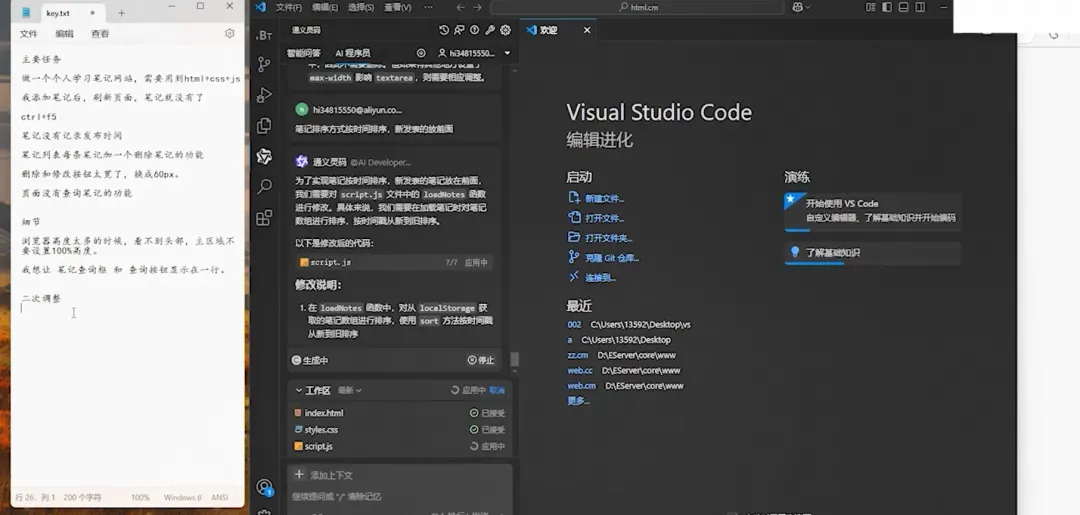Click 更多... under recent list
Screen dimensions: 1080x515
(579, 401)
